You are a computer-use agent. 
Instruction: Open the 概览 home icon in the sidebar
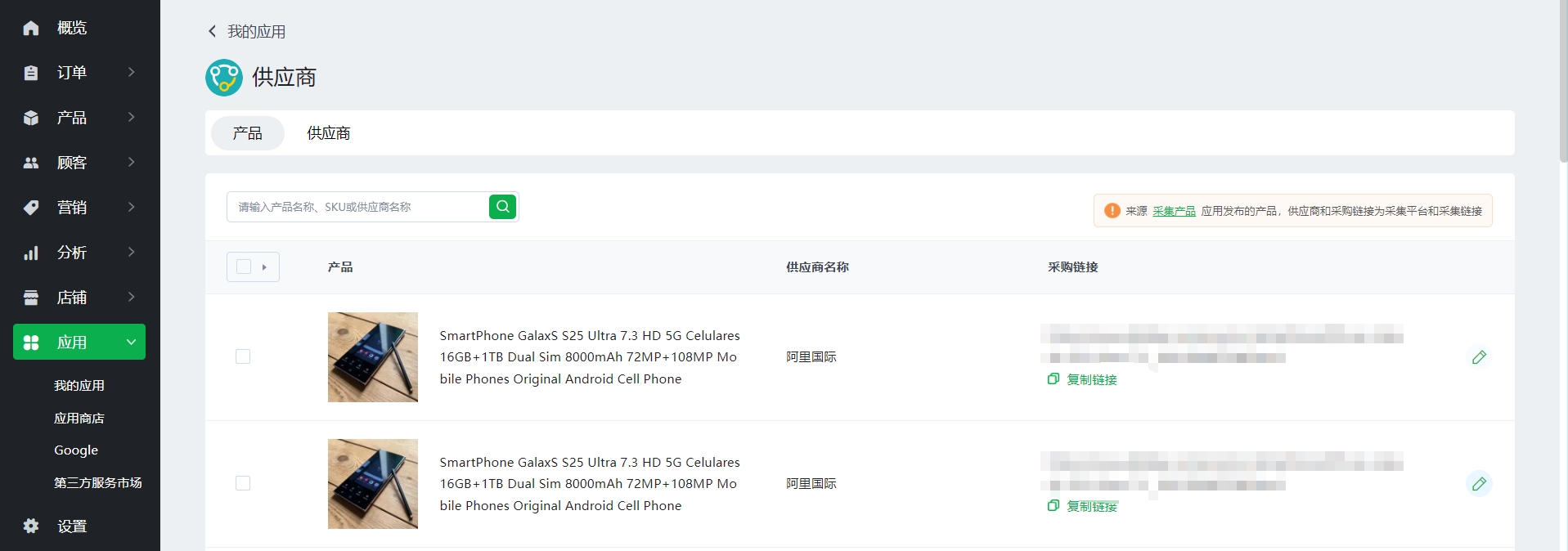pyautogui.click(x=31, y=28)
